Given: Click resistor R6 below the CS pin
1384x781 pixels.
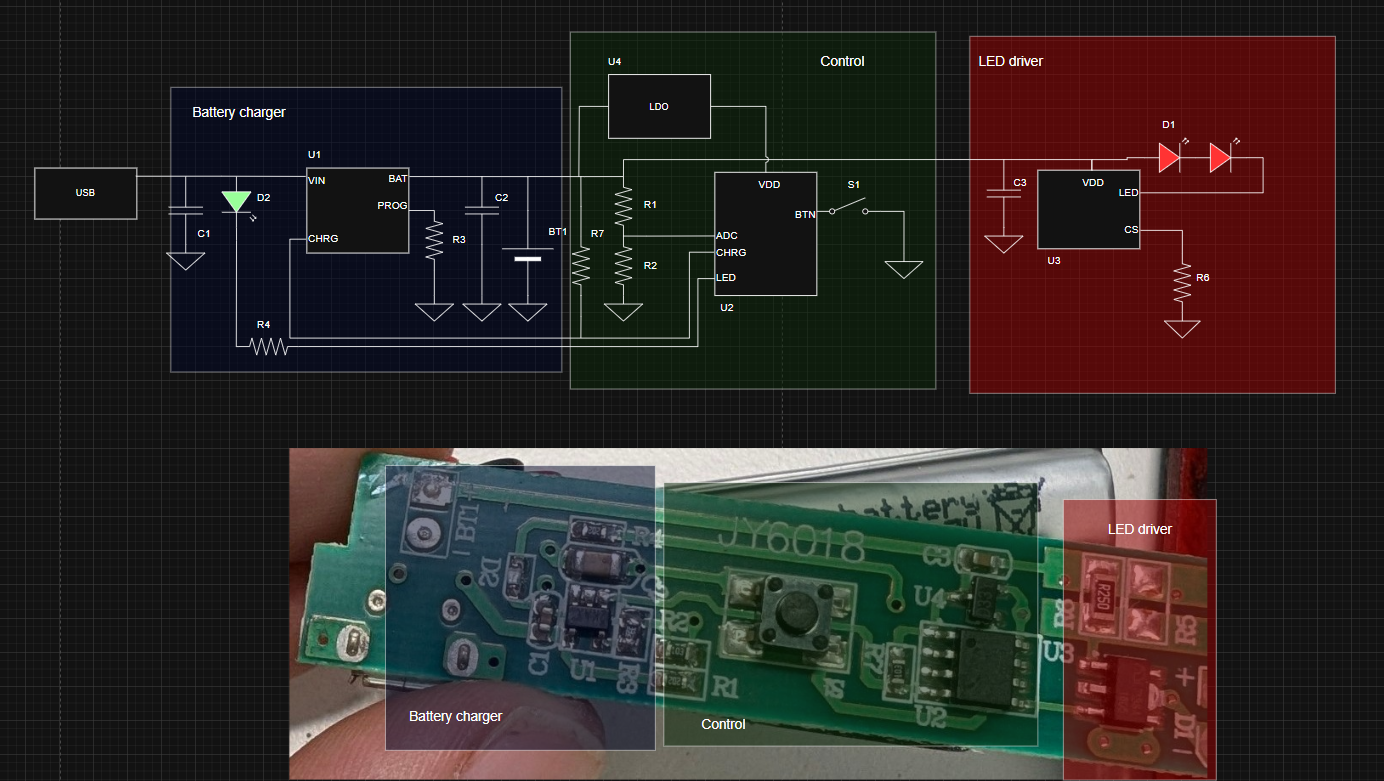Looking at the screenshot, I should [1182, 283].
